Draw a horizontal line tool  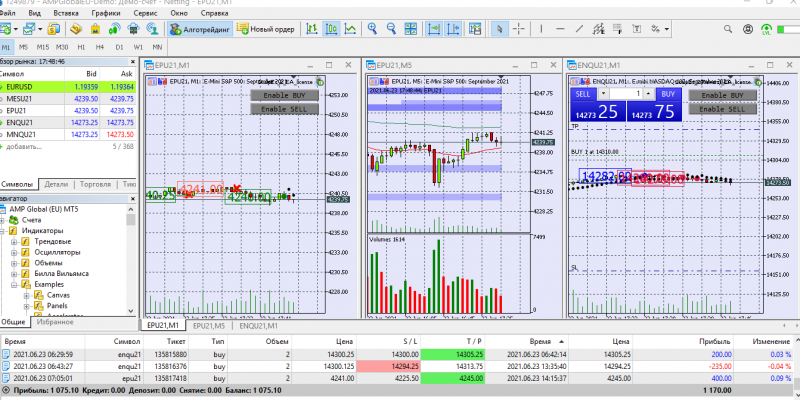(560, 29)
